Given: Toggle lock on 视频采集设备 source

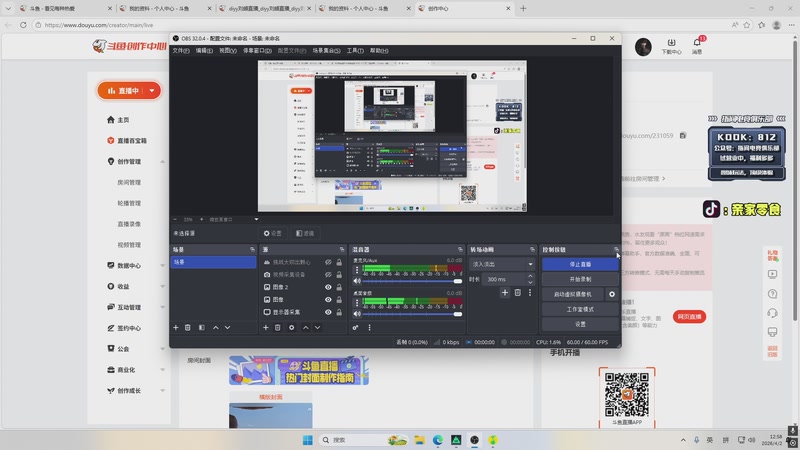Looking at the screenshot, I should 339,274.
